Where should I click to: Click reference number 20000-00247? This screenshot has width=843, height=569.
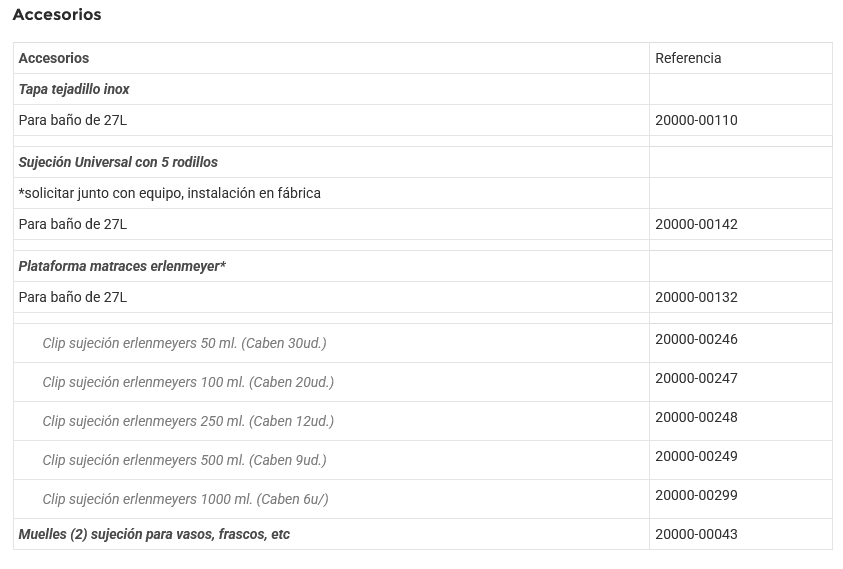pyautogui.click(x=696, y=378)
